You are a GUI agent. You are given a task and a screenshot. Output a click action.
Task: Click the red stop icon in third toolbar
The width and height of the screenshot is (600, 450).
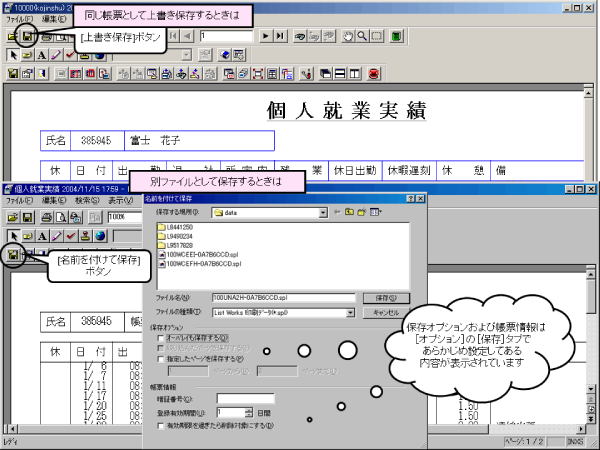pyautogui.click(x=374, y=73)
